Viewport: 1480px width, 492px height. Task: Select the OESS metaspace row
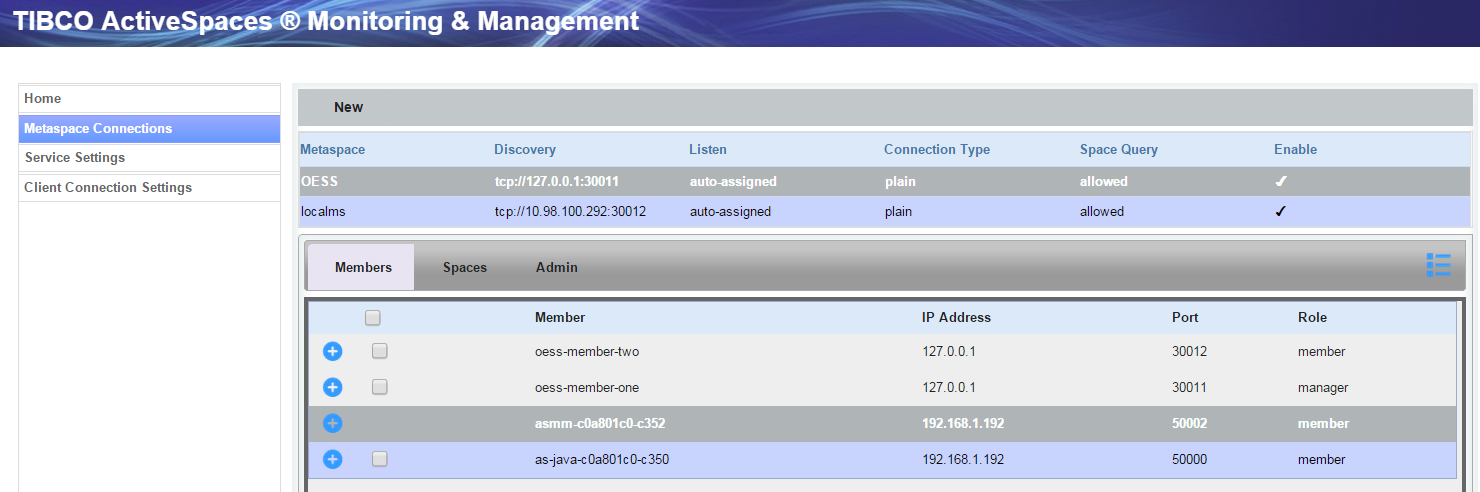click(885, 182)
